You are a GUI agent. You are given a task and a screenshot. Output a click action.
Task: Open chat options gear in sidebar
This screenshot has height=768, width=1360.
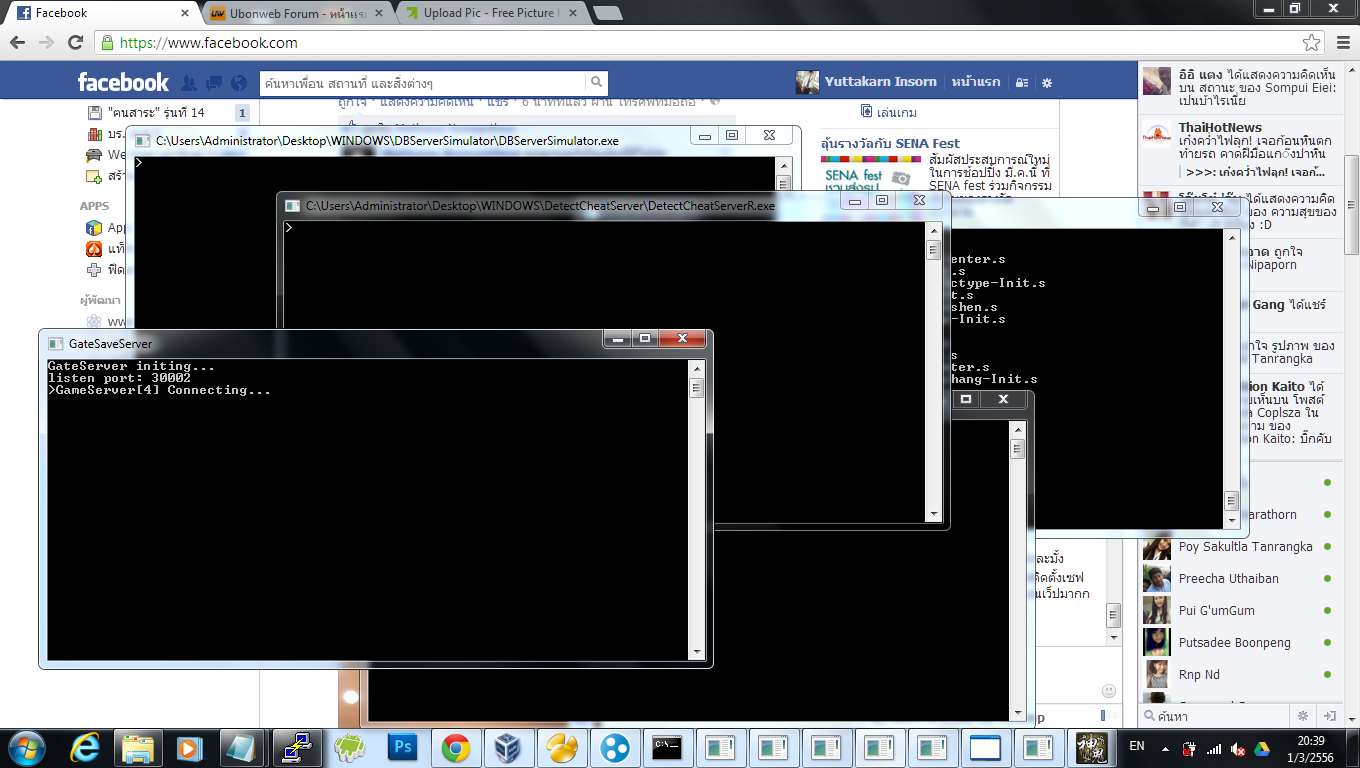[1303, 716]
